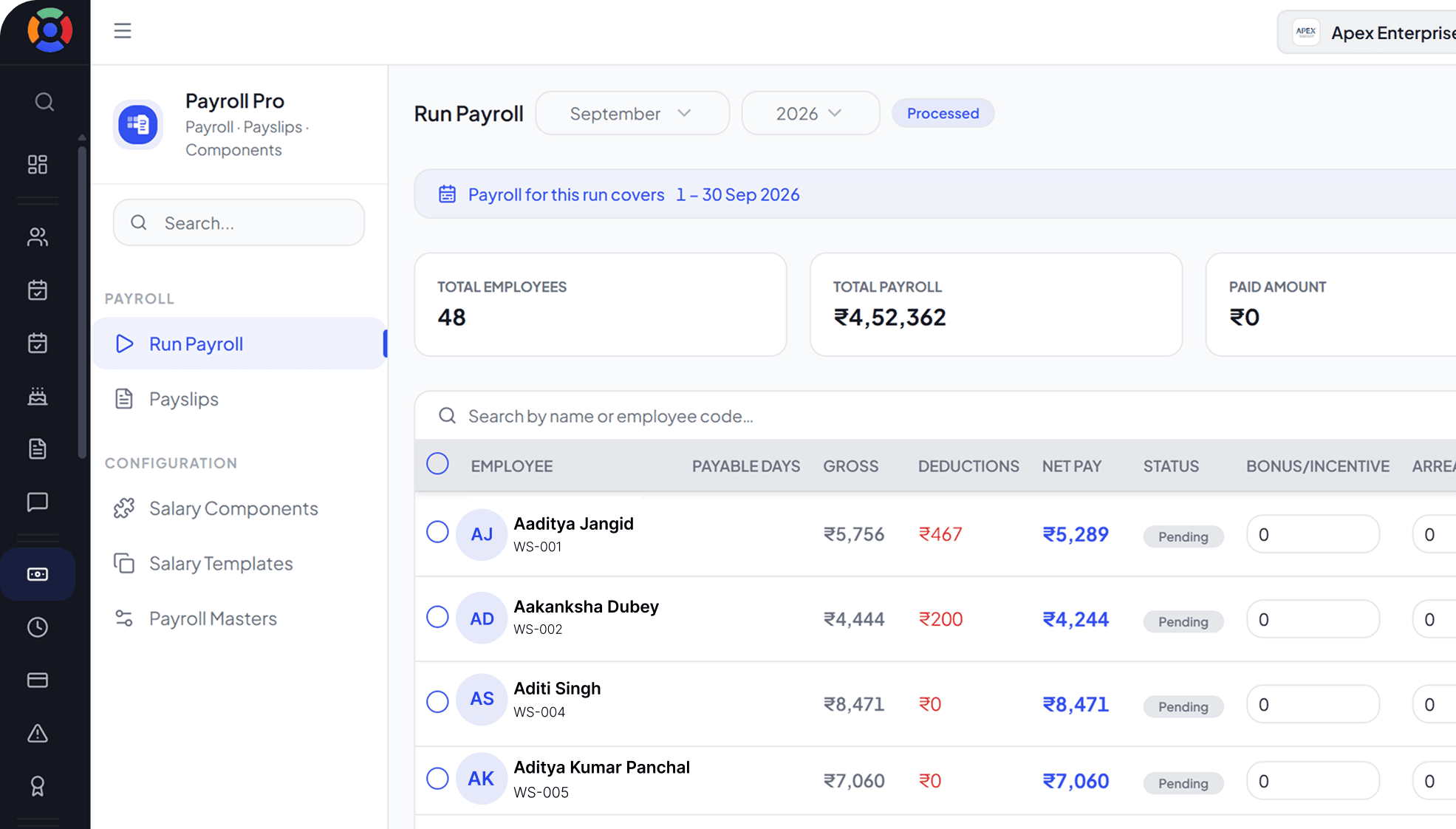Focus the search by name or employee code field
1456x829 pixels.
point(934,416)
